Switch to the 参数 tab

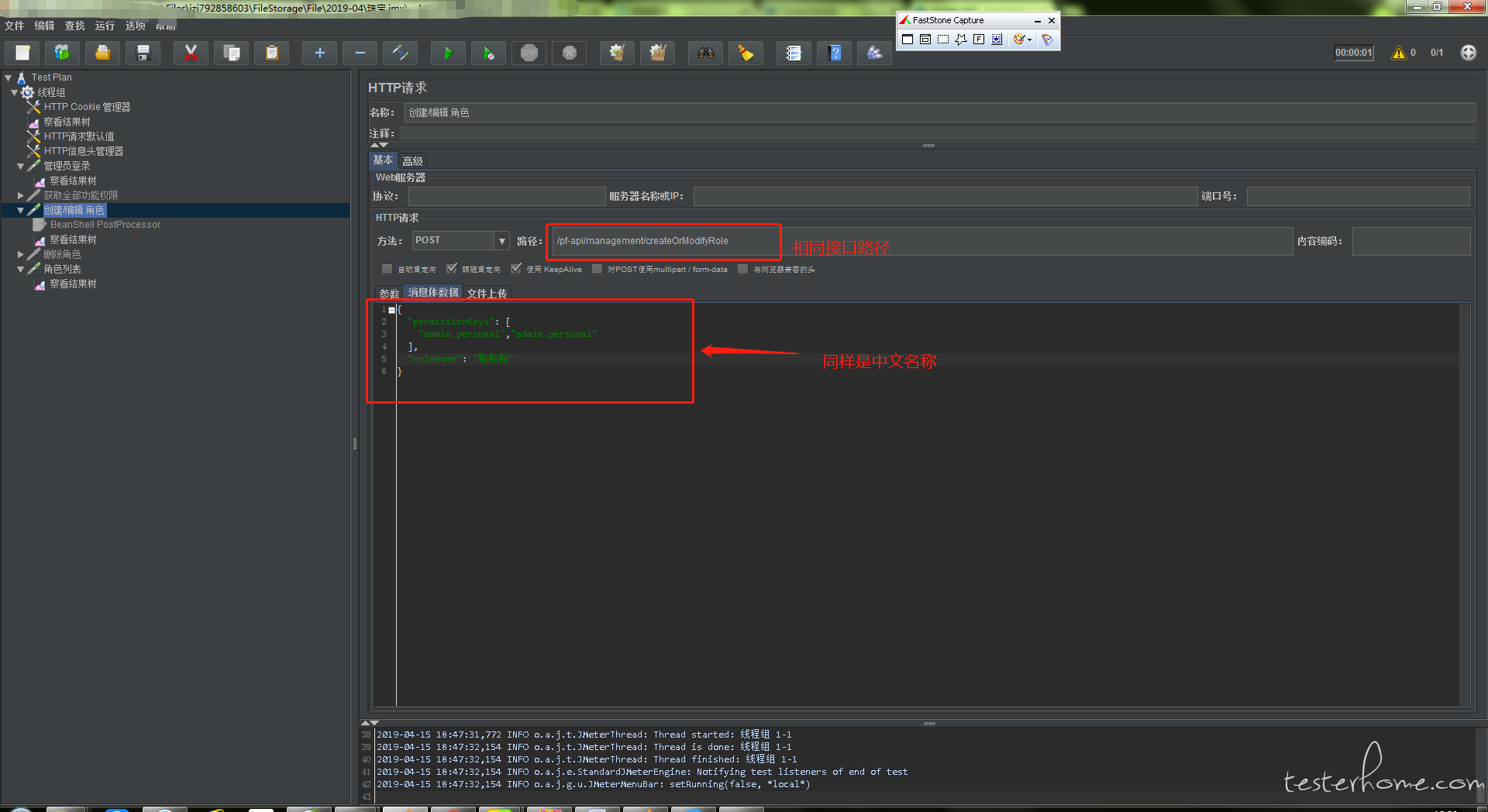(x=389, y=294)
